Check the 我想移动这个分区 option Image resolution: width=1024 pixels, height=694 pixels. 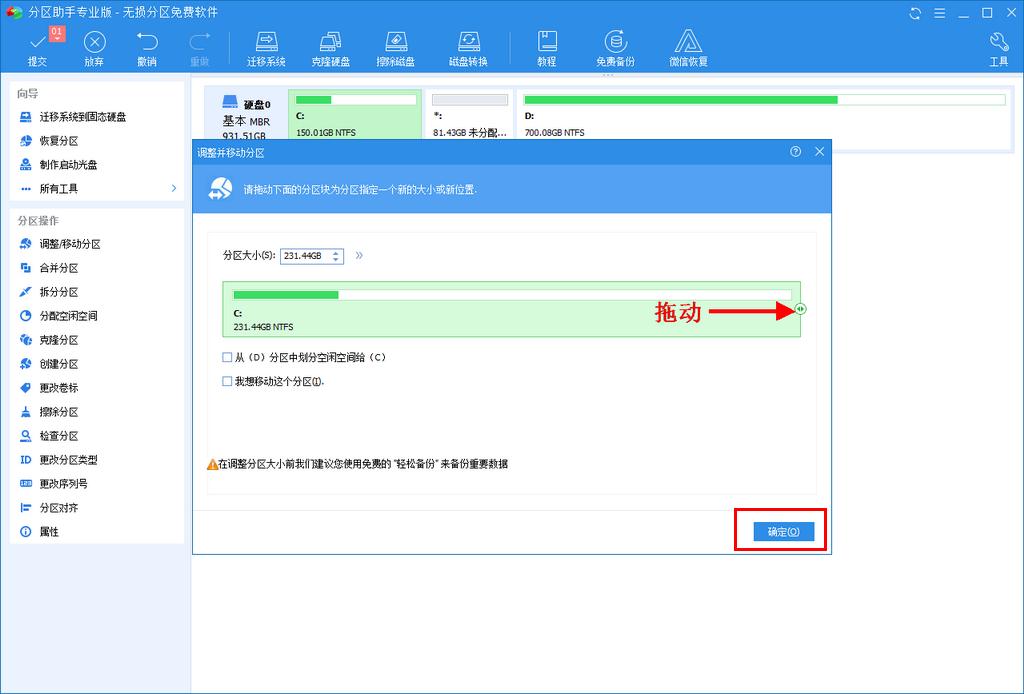click(x=227, y=380)
